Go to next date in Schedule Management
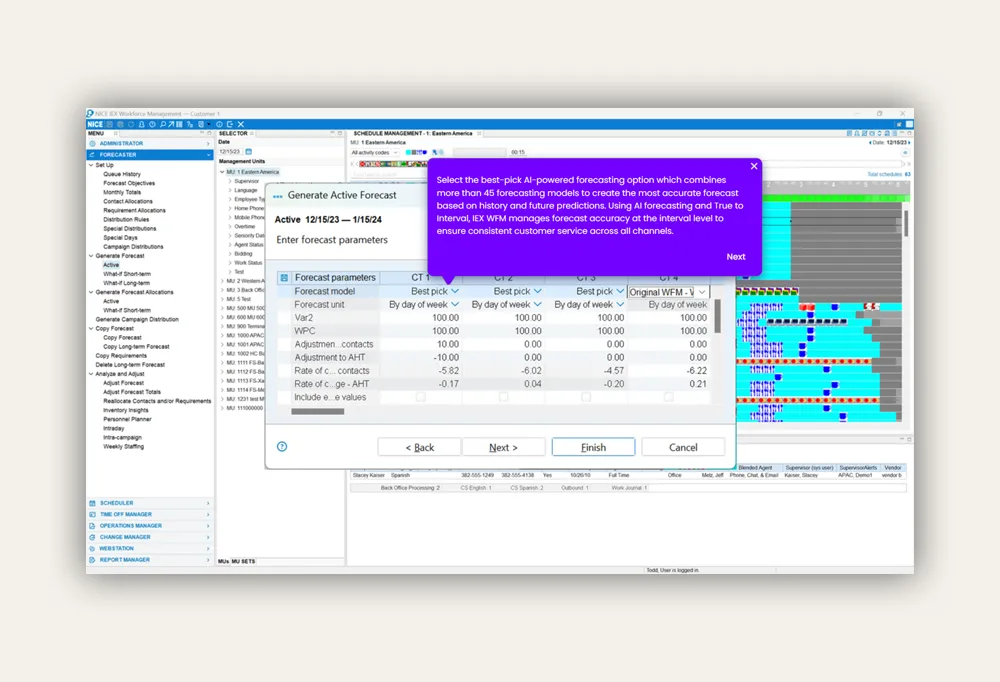Screen dimensions: 1000x682 (x=909, y=143)
